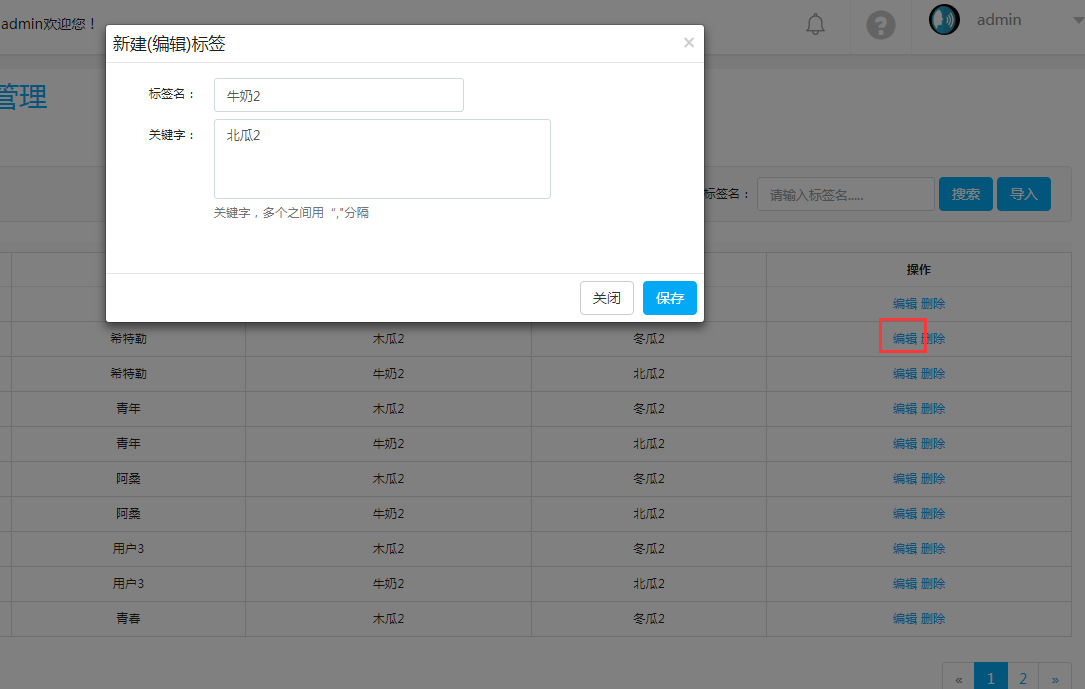This screenshot has height=689, width=1085.
Task: Go to previous page with « arrow
Action: click(958, 678)
